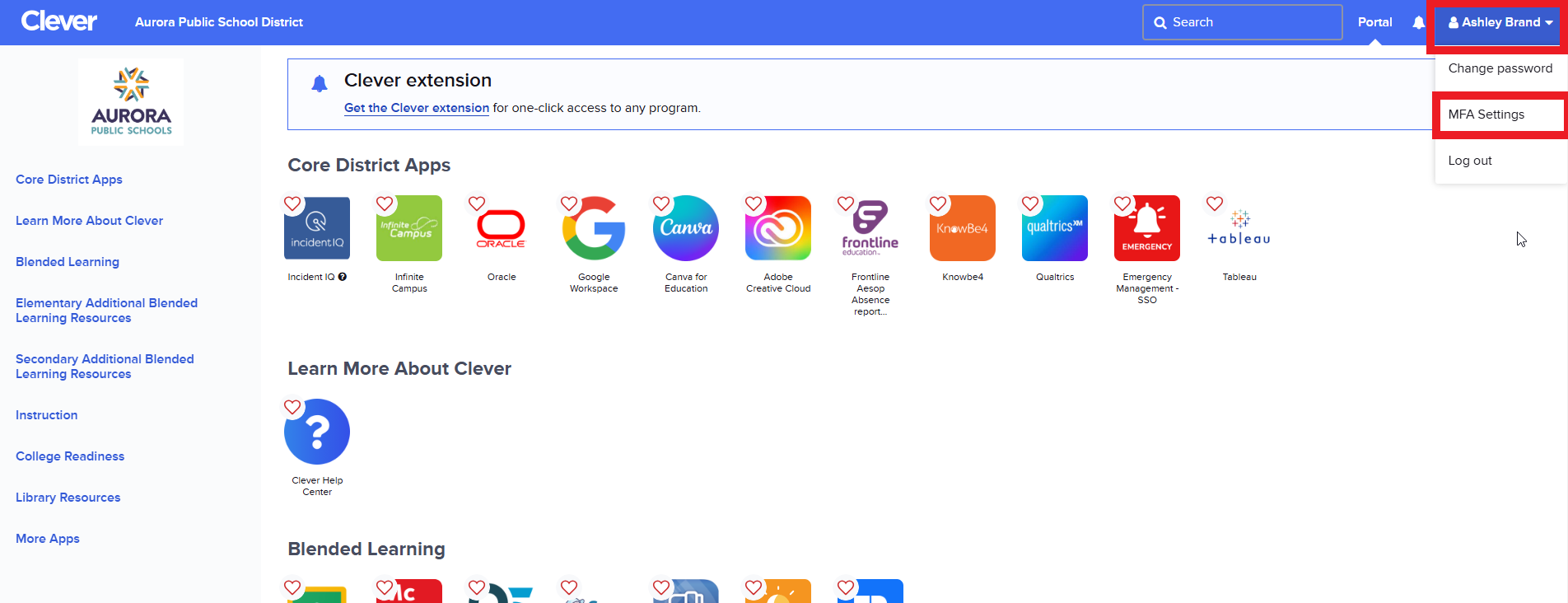Click the Search input field
This screenshot has width=1568, height=603.
click(x=1243, y=22)
